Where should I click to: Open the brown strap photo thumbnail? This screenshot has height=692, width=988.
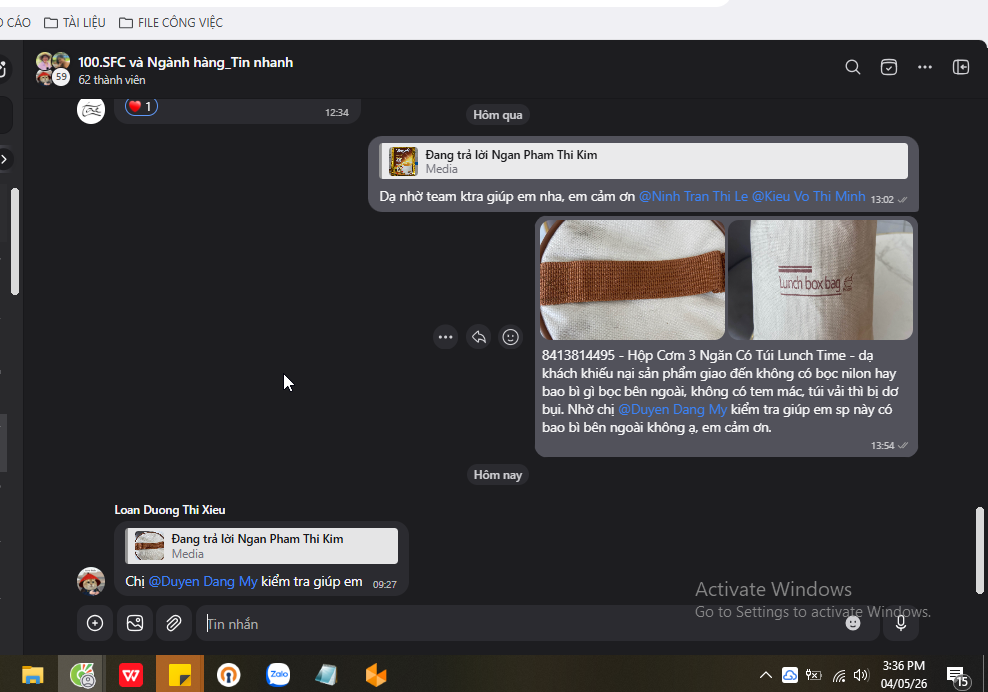coord(632,280)
